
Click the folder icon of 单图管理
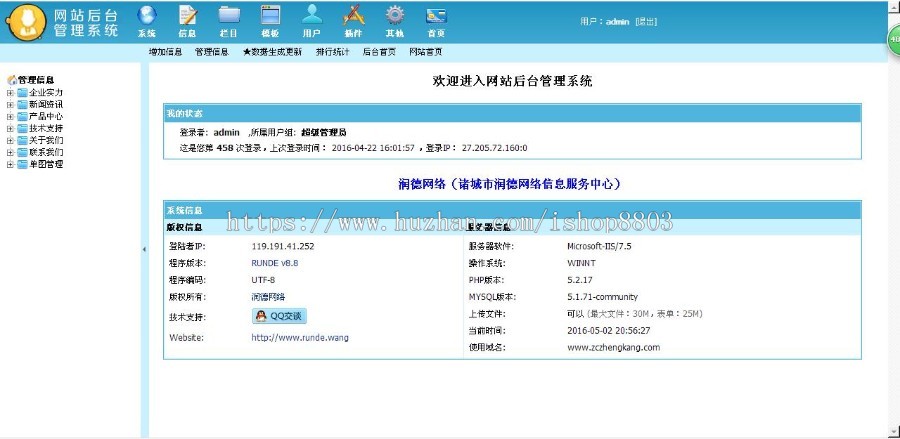coord(22,165)
